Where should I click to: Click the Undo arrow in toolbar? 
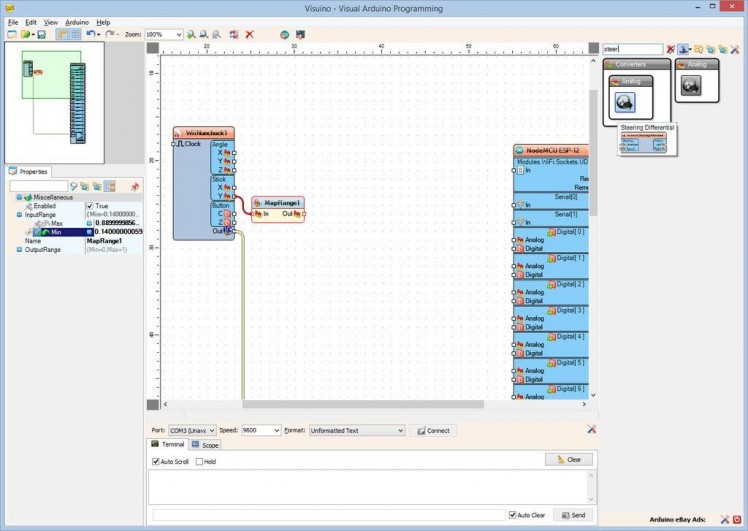[x=91, y=34]
